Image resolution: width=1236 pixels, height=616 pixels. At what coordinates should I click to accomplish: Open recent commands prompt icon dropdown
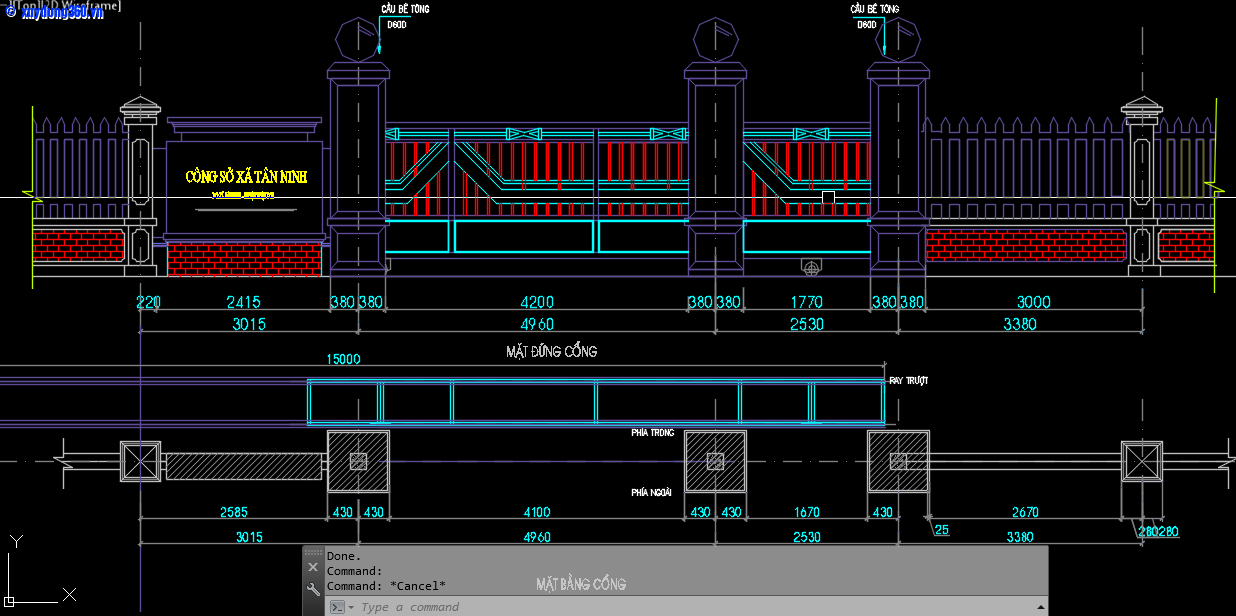pyautogui.click(x=342, y=607)
